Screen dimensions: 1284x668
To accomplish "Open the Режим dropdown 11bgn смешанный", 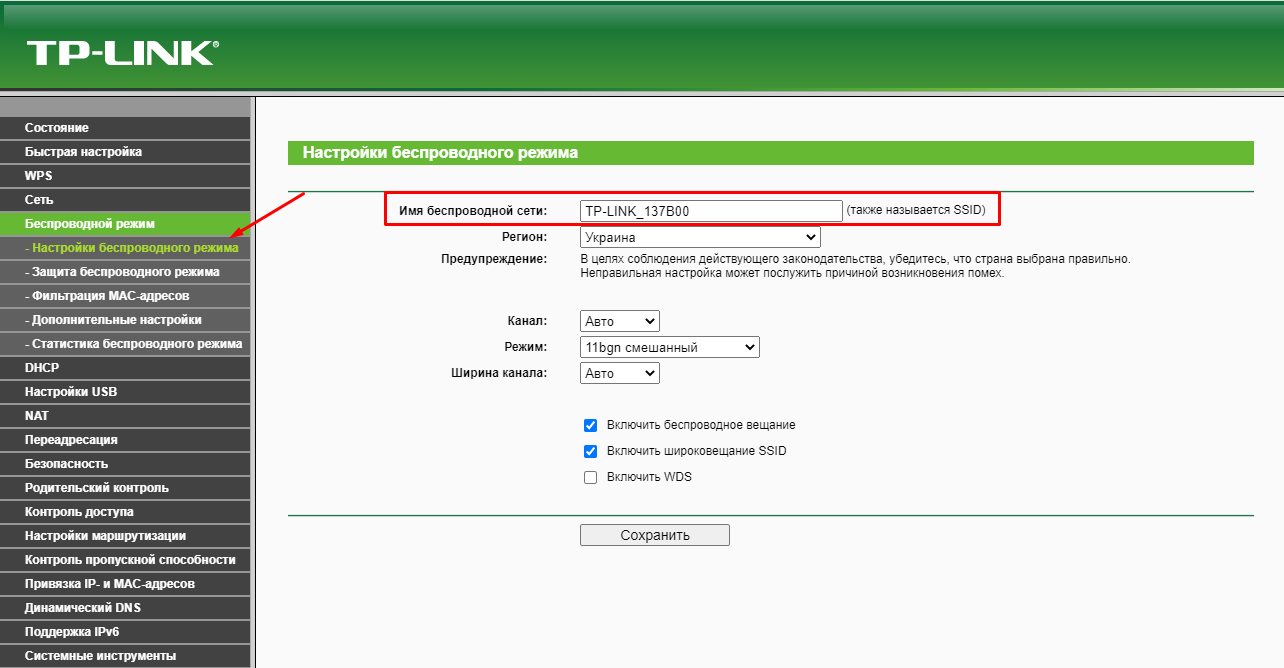I will 670,348.
